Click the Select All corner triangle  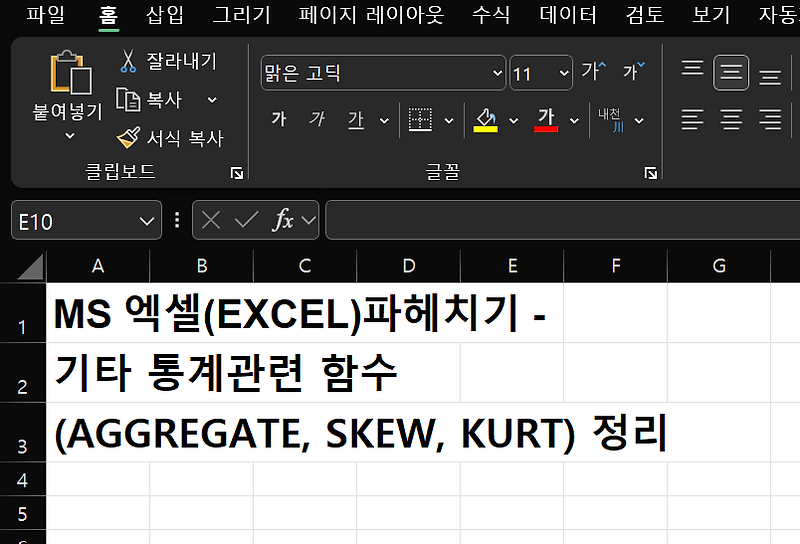click(x=31, y=267)
